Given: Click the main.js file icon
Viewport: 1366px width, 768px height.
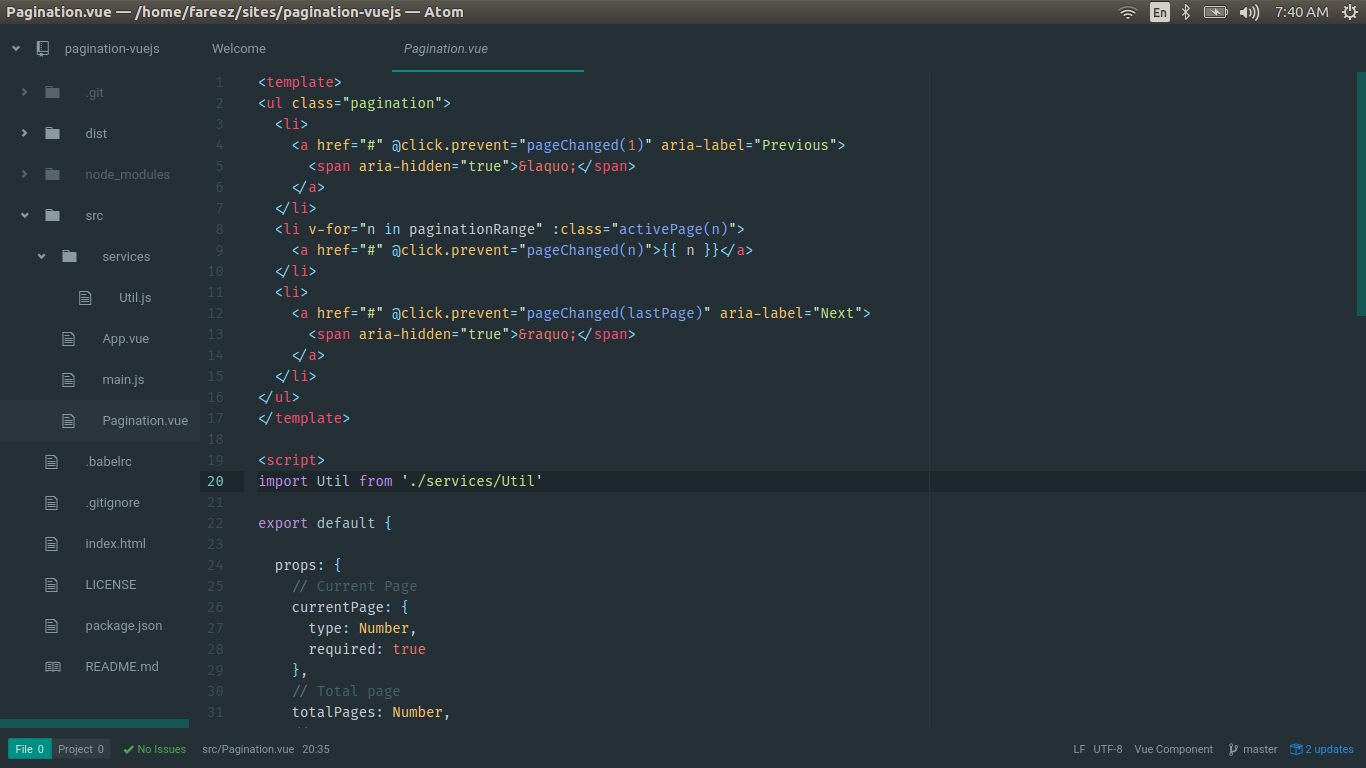Looking at the screenshot, I should click(69, 379).
